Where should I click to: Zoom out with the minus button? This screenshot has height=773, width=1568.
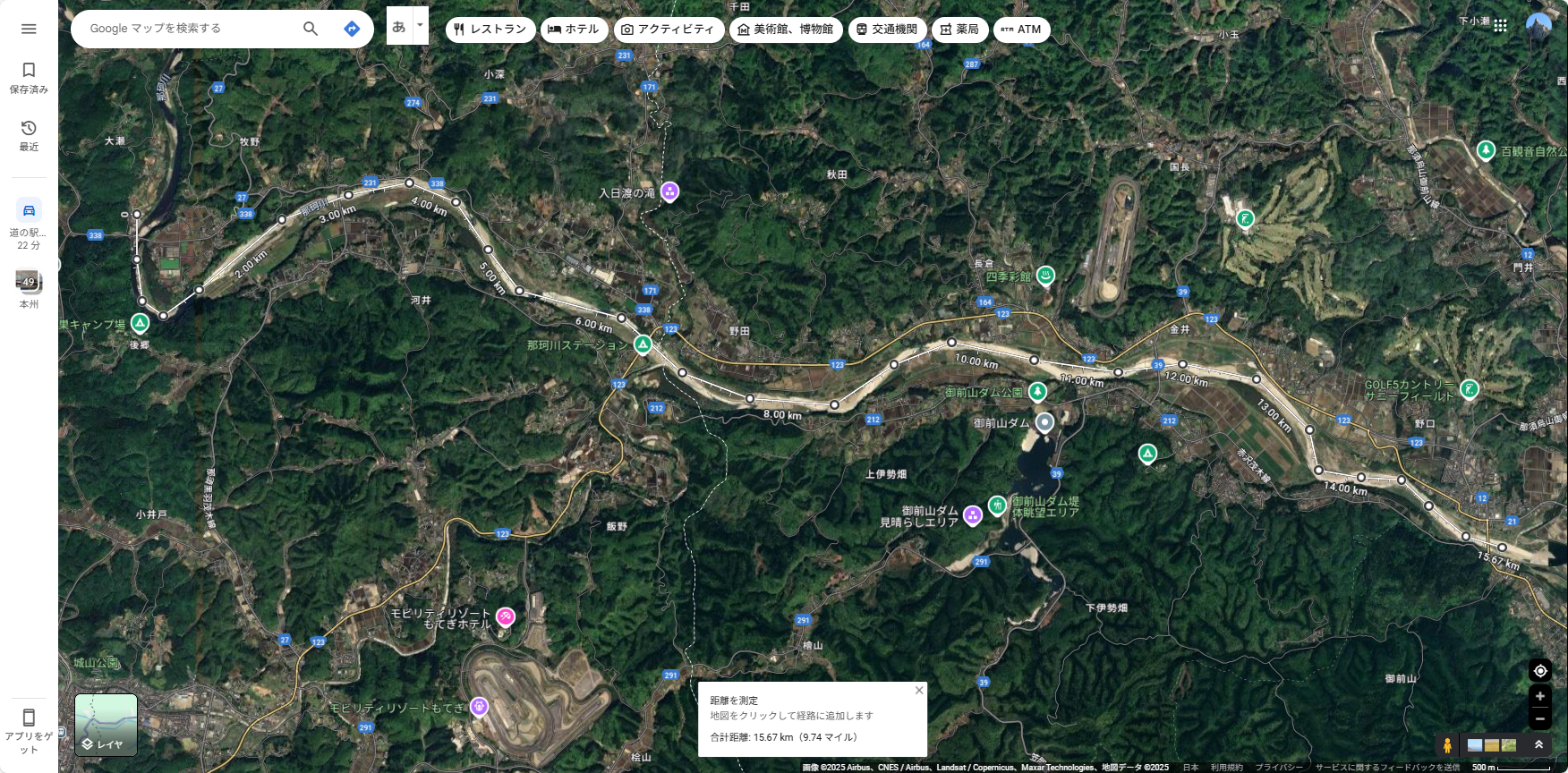(x=1540, y=718)
